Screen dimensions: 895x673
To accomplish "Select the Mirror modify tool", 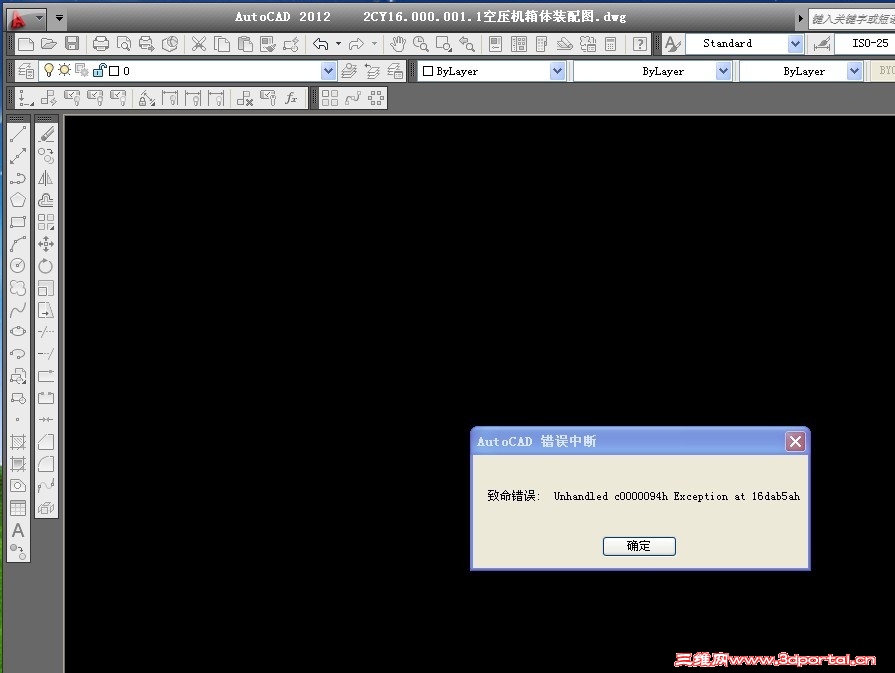I will pos(46,178).
